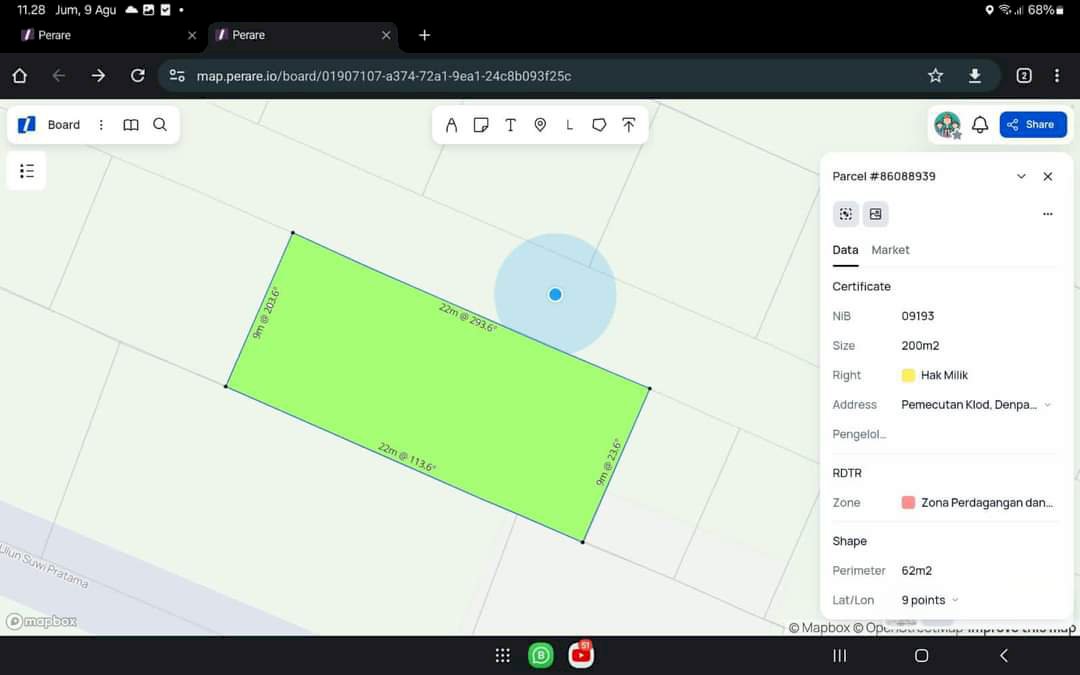1080x675 pixels.
Task: Toggle parcel selection focus icon
Action: point(846,214)
